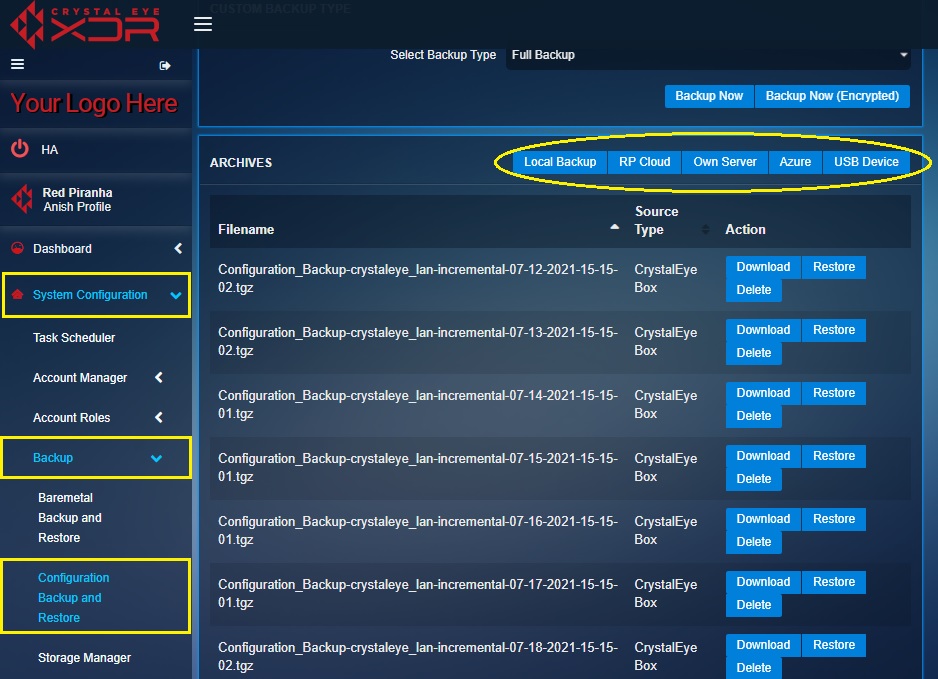The height and width of the screenshot is (679, 938).
Task: Sort archives by Filename arrow
Action: [x=614, y=227]
